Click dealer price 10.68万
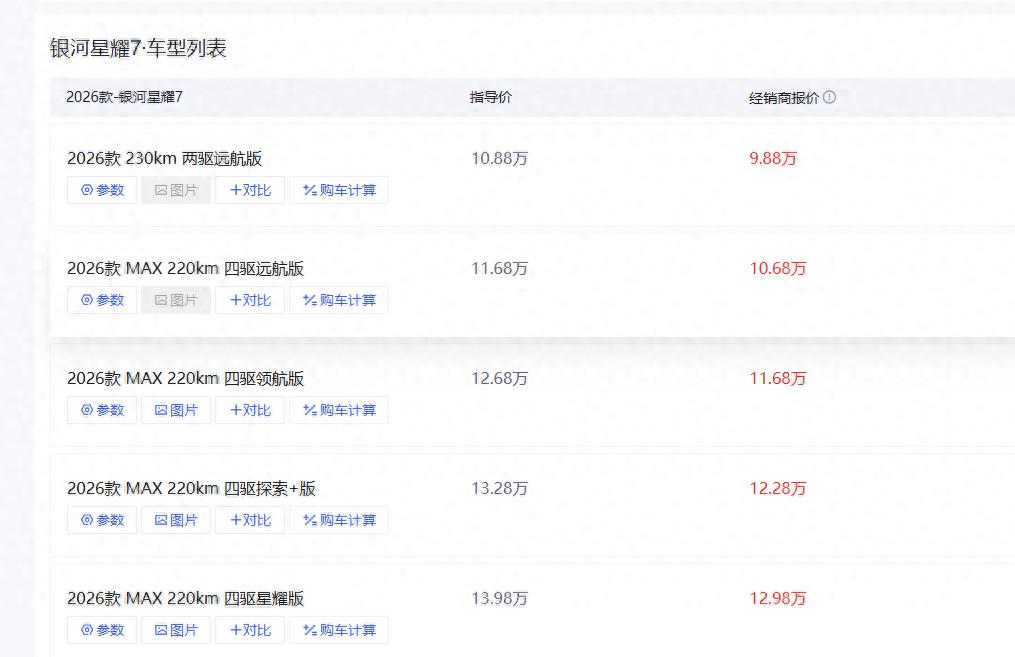 coord(777,269)
